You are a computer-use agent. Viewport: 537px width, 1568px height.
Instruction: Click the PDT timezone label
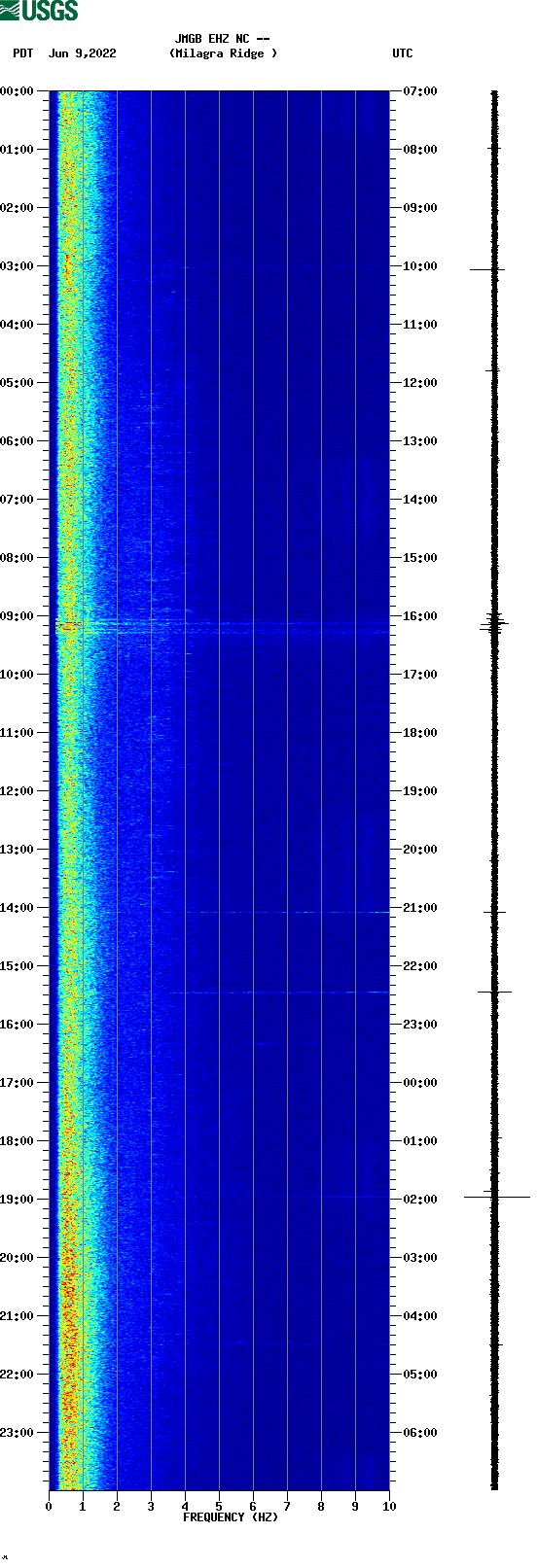(23, 53)
